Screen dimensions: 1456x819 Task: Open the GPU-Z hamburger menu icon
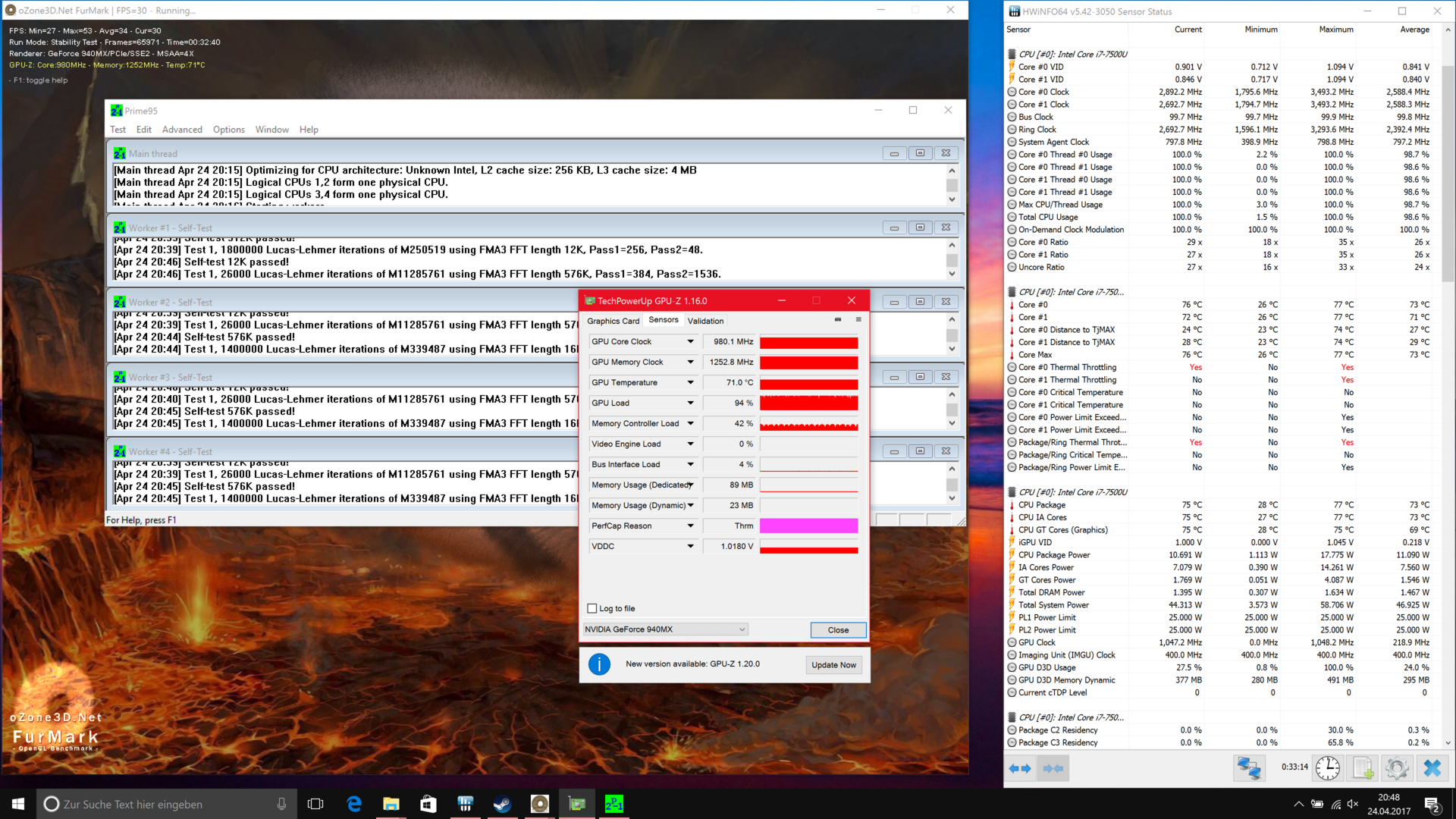858,320
